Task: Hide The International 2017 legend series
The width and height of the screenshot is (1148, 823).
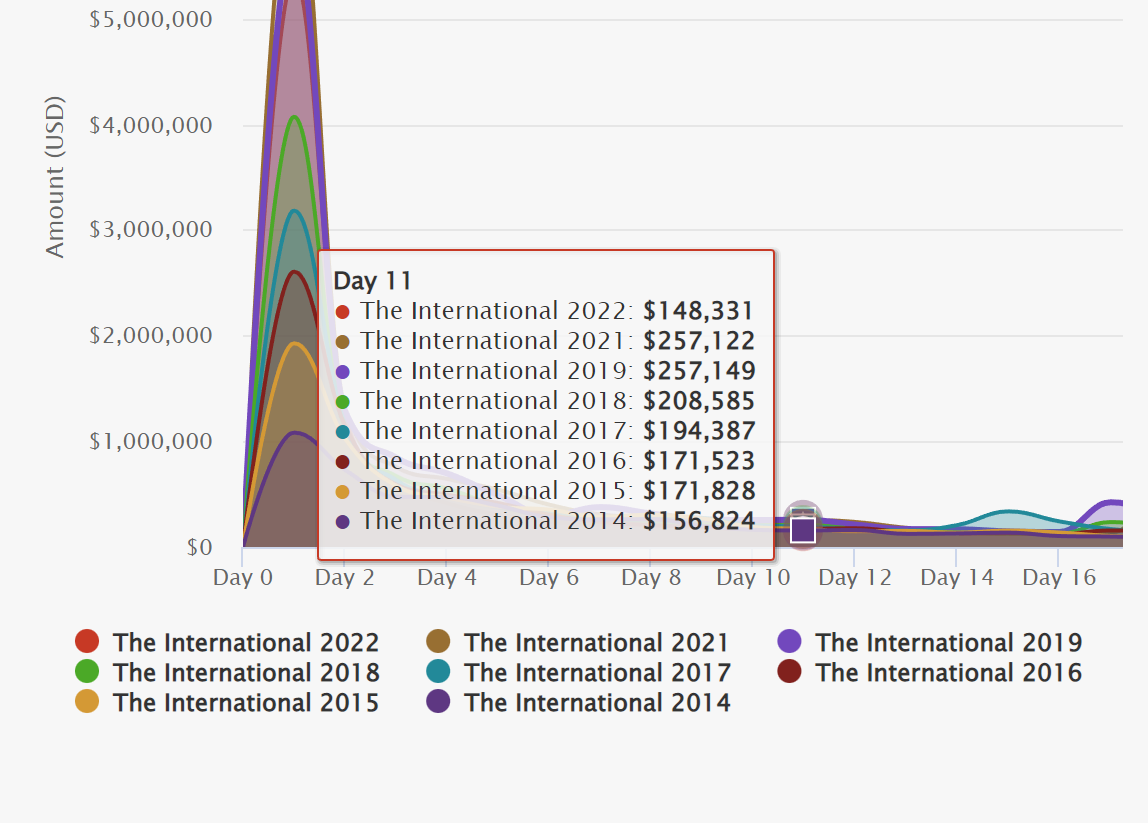Action: (578, 672)
